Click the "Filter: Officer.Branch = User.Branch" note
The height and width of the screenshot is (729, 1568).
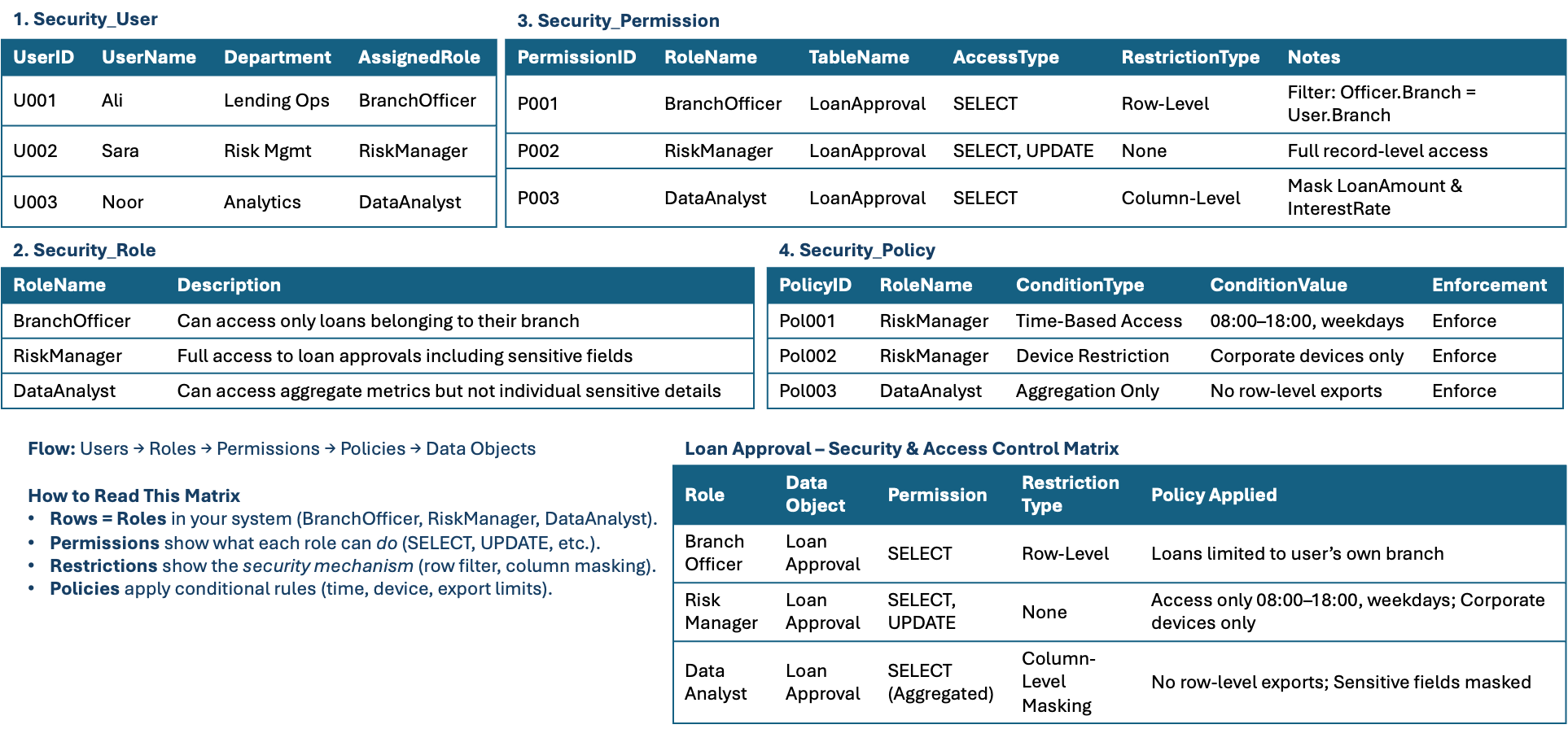(x=1382, y=103)
